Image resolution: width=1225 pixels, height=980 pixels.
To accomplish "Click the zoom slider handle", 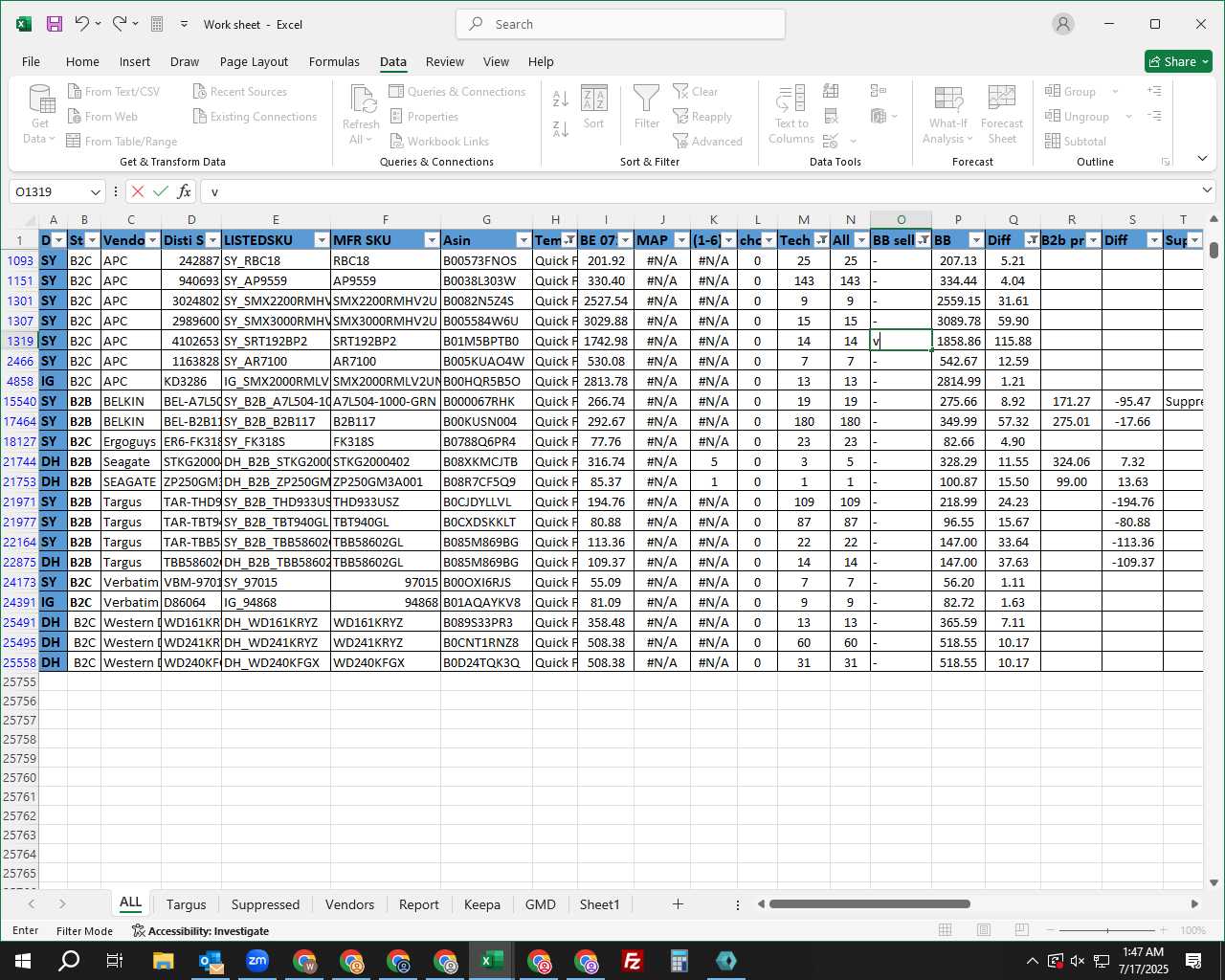I will 1108,930.
